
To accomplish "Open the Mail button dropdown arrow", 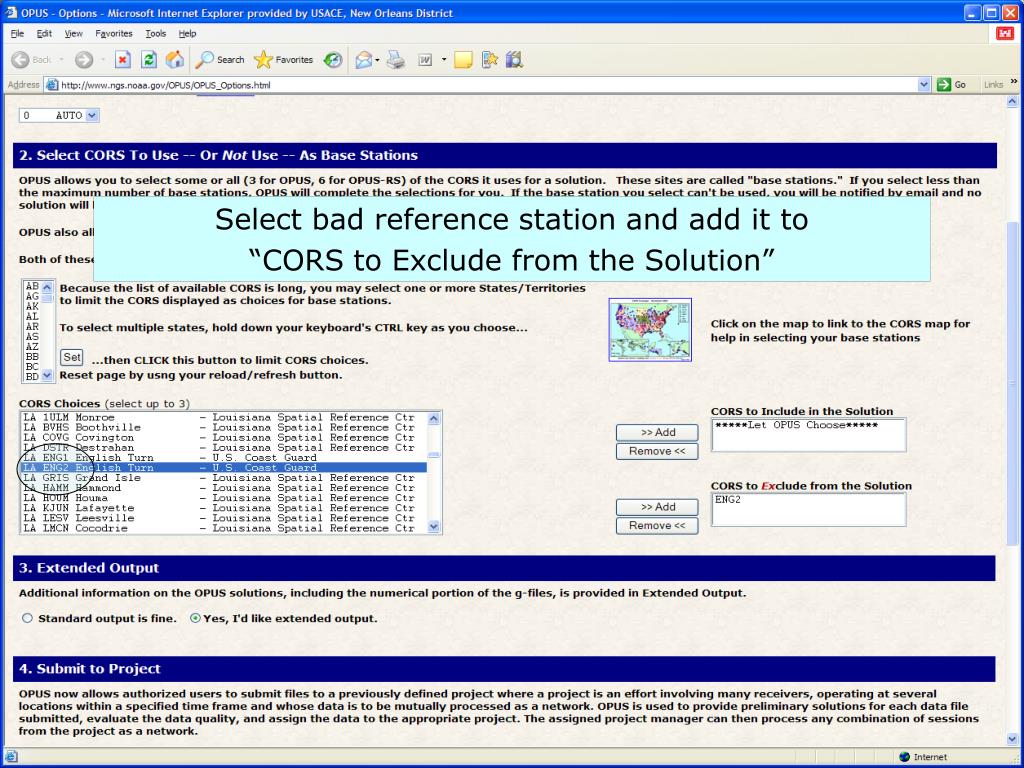I will [x=377, y=60].
